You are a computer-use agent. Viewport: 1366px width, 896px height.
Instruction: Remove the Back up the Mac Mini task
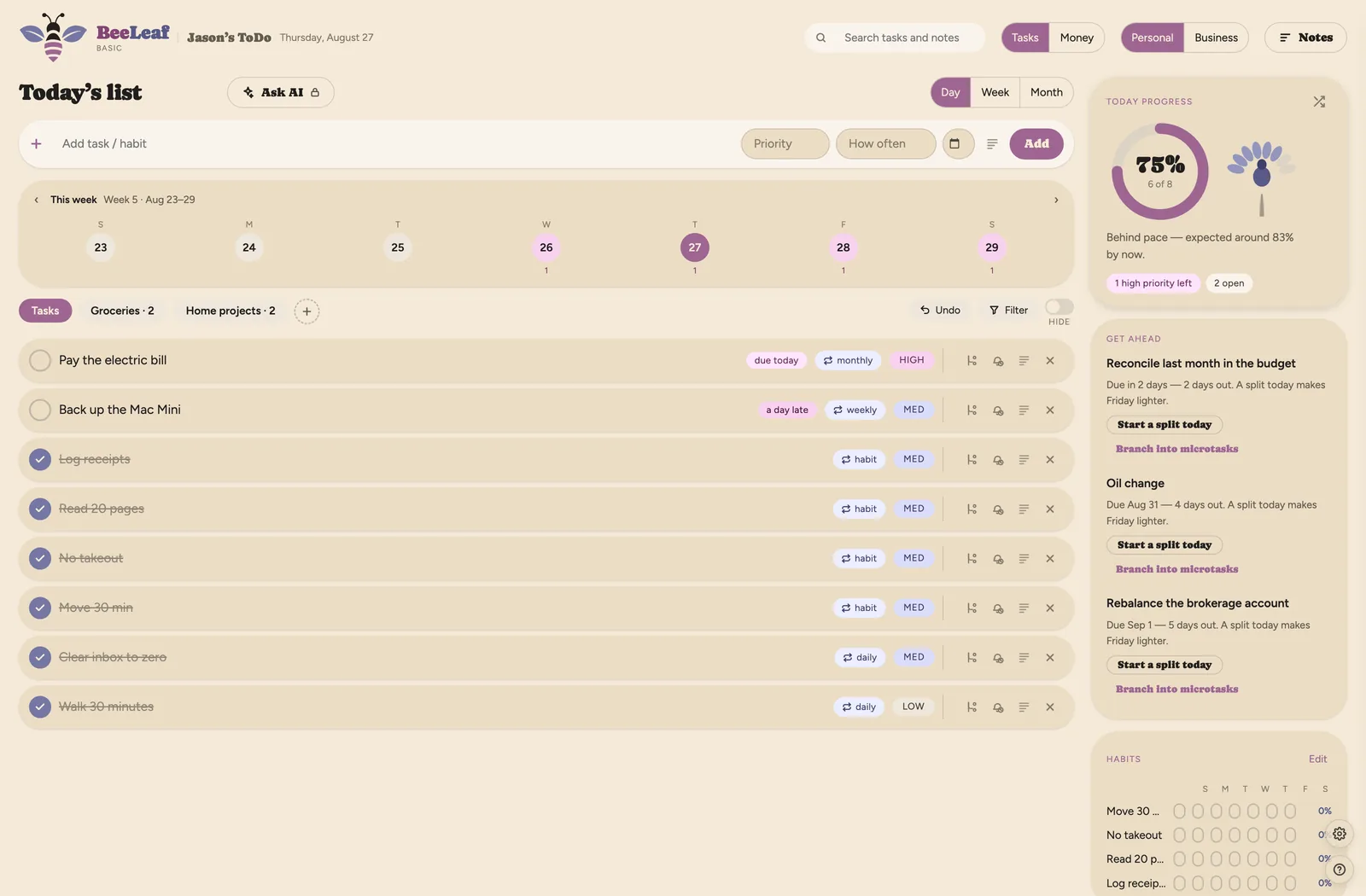pyautogui.click(x=1050, y=410)
